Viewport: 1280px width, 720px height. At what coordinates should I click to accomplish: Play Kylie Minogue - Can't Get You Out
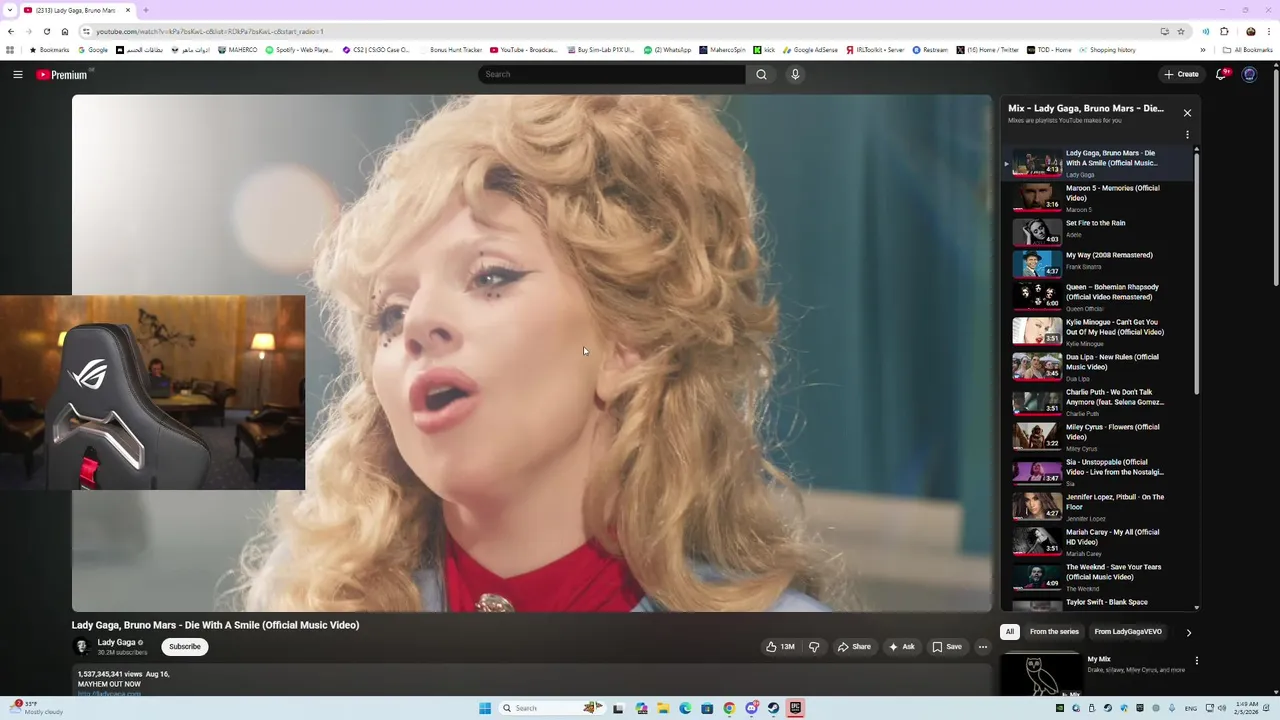pyautogui.click(x=1098, y=332)
